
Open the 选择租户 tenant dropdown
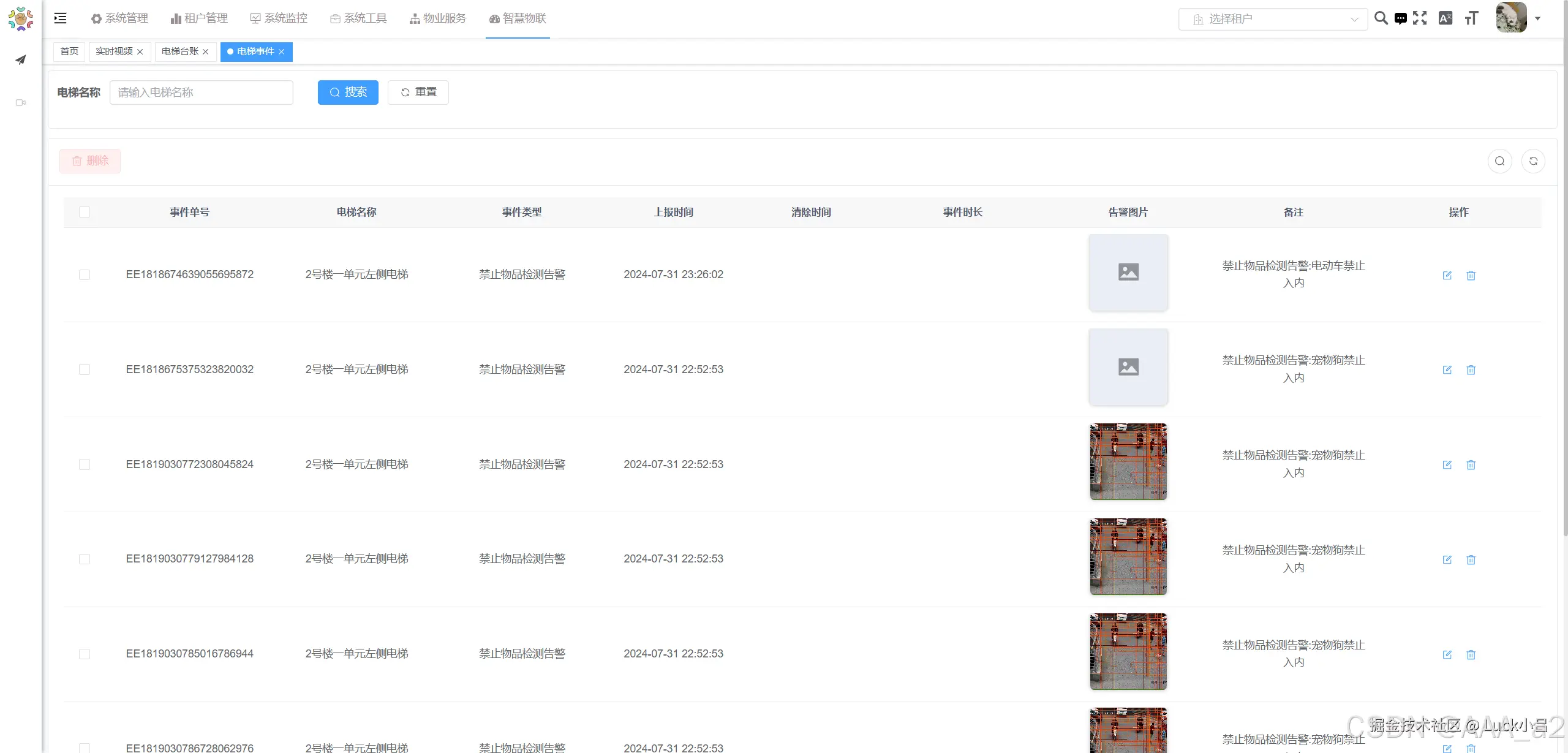tap(1273, 19)
